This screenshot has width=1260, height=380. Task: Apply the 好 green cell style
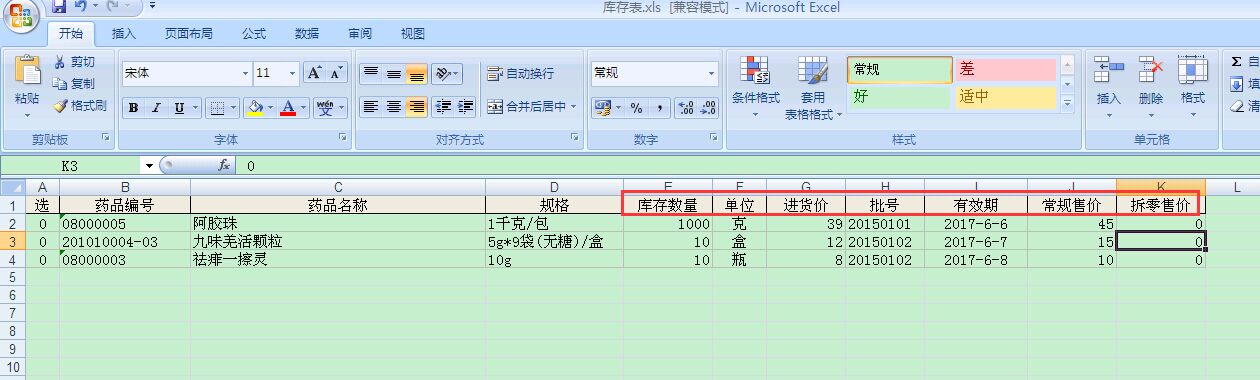[899, 97]
